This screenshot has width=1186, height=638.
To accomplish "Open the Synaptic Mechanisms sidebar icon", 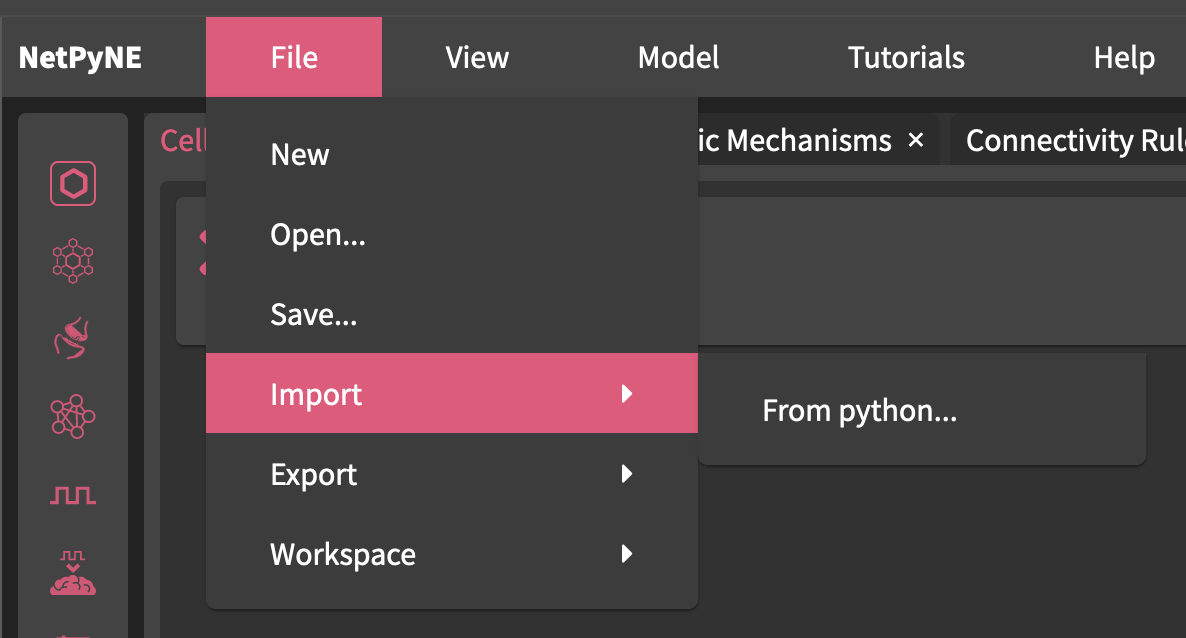I will (73, 338).
